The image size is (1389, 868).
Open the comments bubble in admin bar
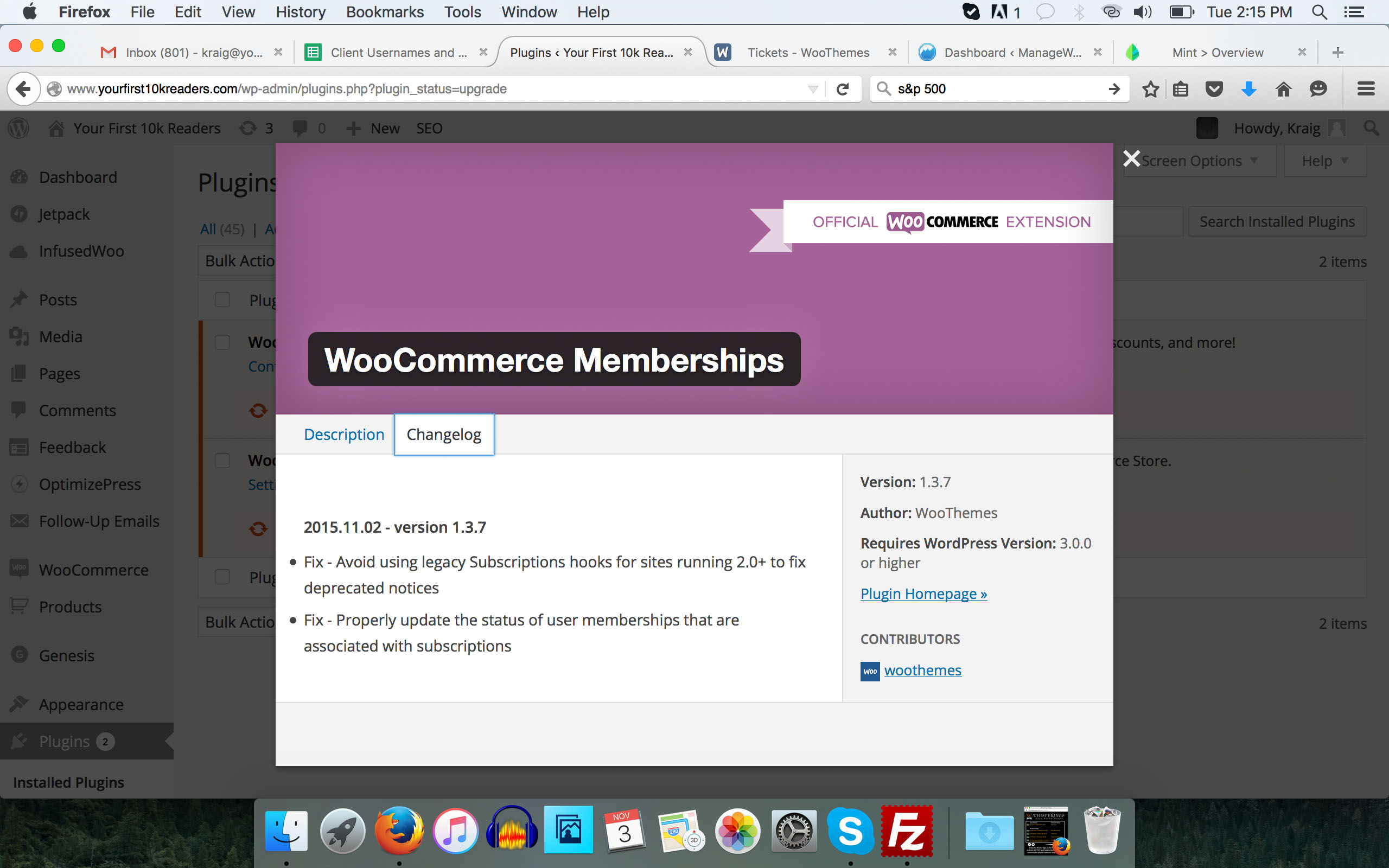click(309, 128)
